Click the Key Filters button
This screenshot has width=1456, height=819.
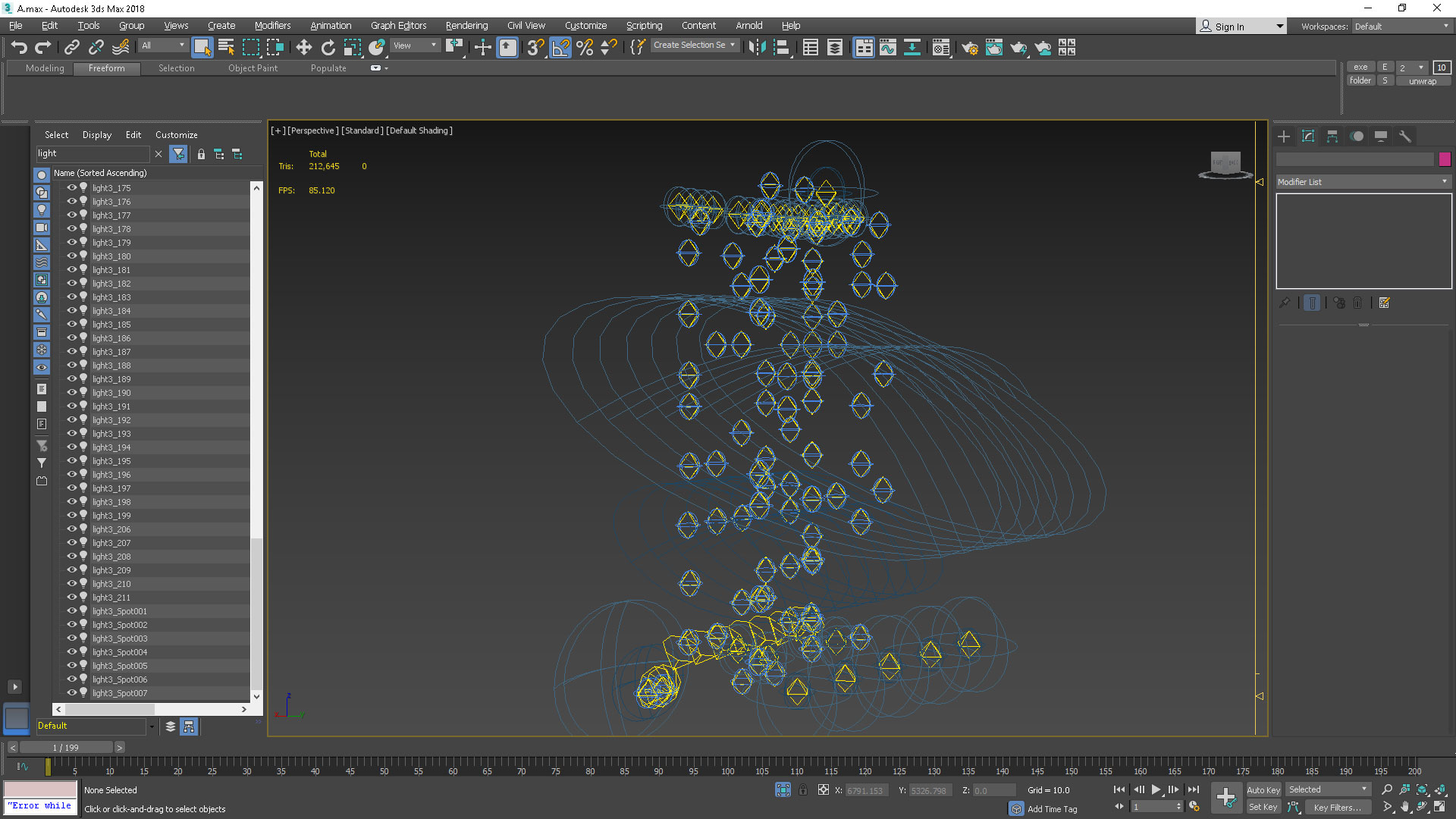coord(1337,807)
